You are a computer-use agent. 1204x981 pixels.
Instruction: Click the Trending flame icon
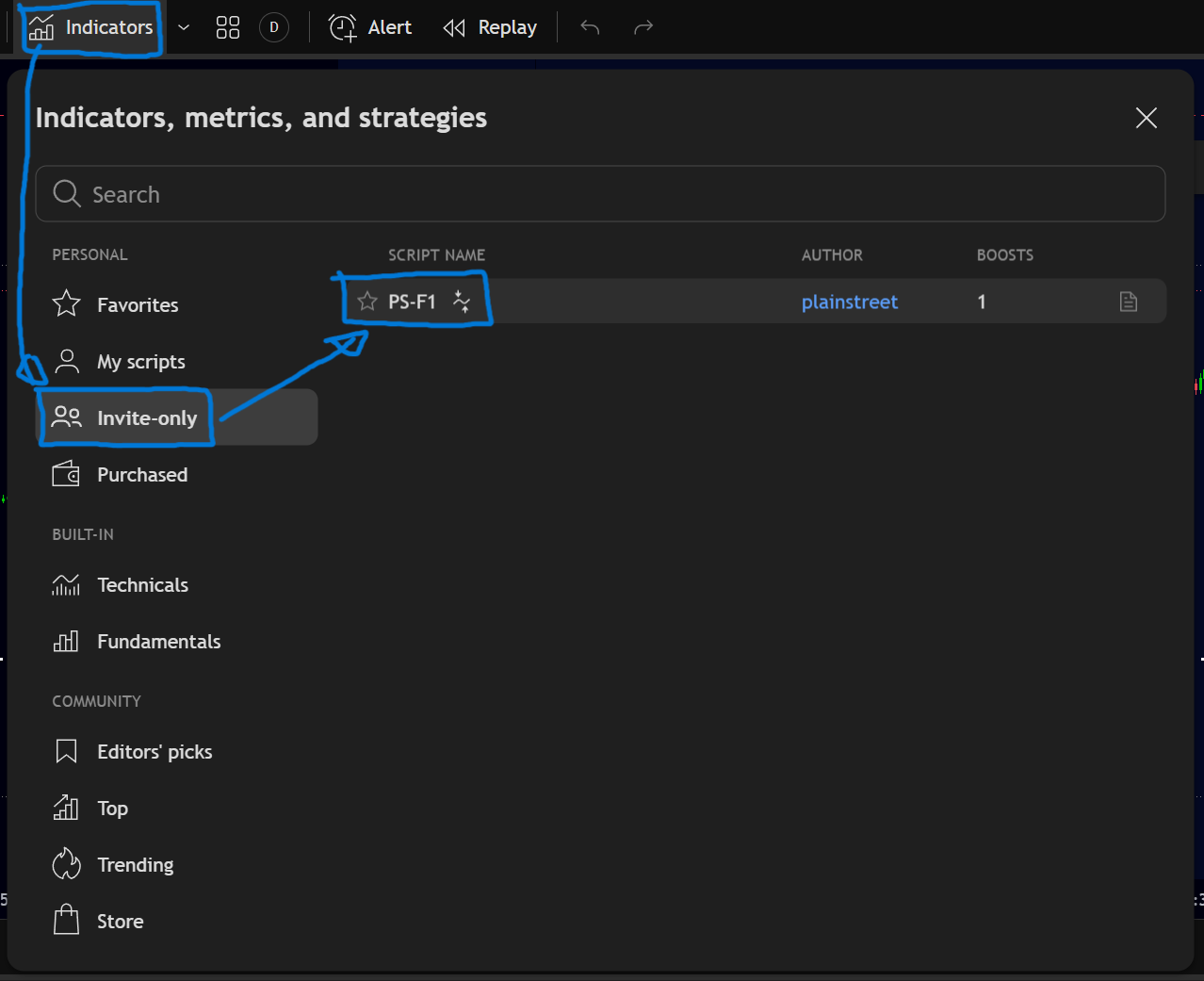pyautogui.click(x=66, y=863)
